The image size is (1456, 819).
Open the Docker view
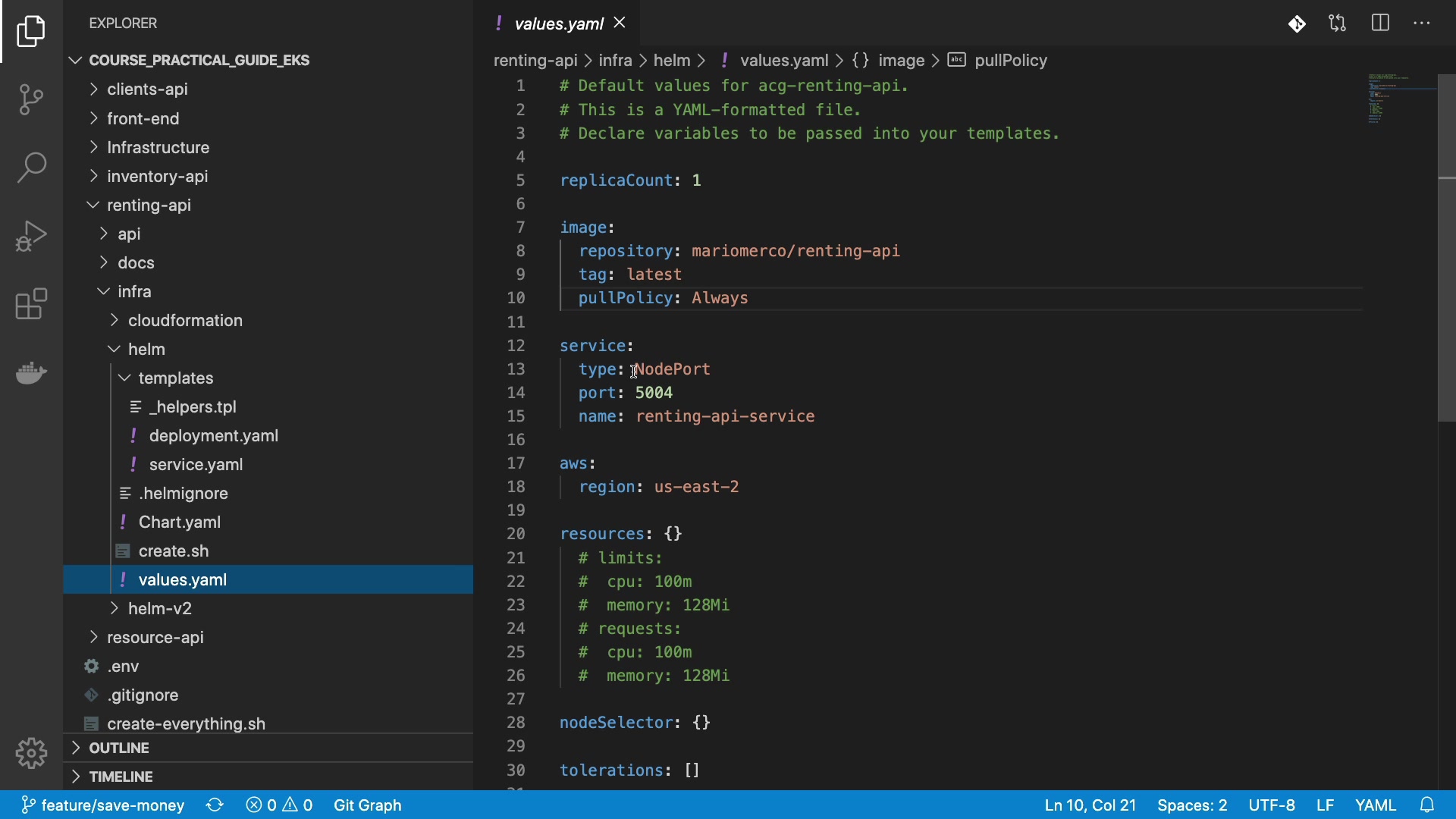click(x=31, y=372)
